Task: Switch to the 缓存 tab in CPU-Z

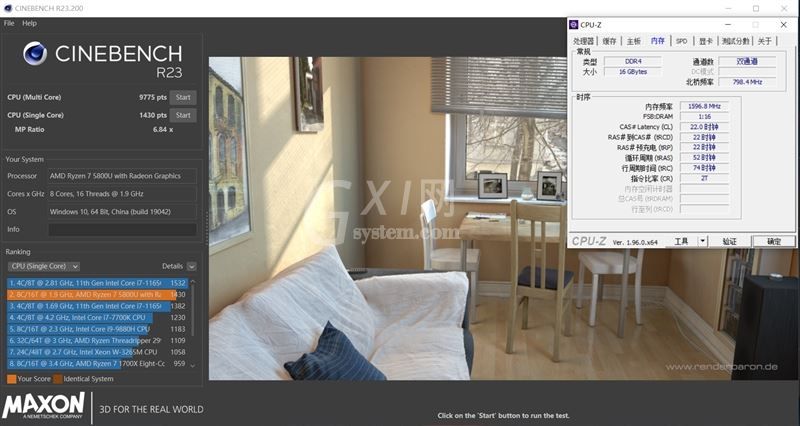Action: [x=609, y=41]
